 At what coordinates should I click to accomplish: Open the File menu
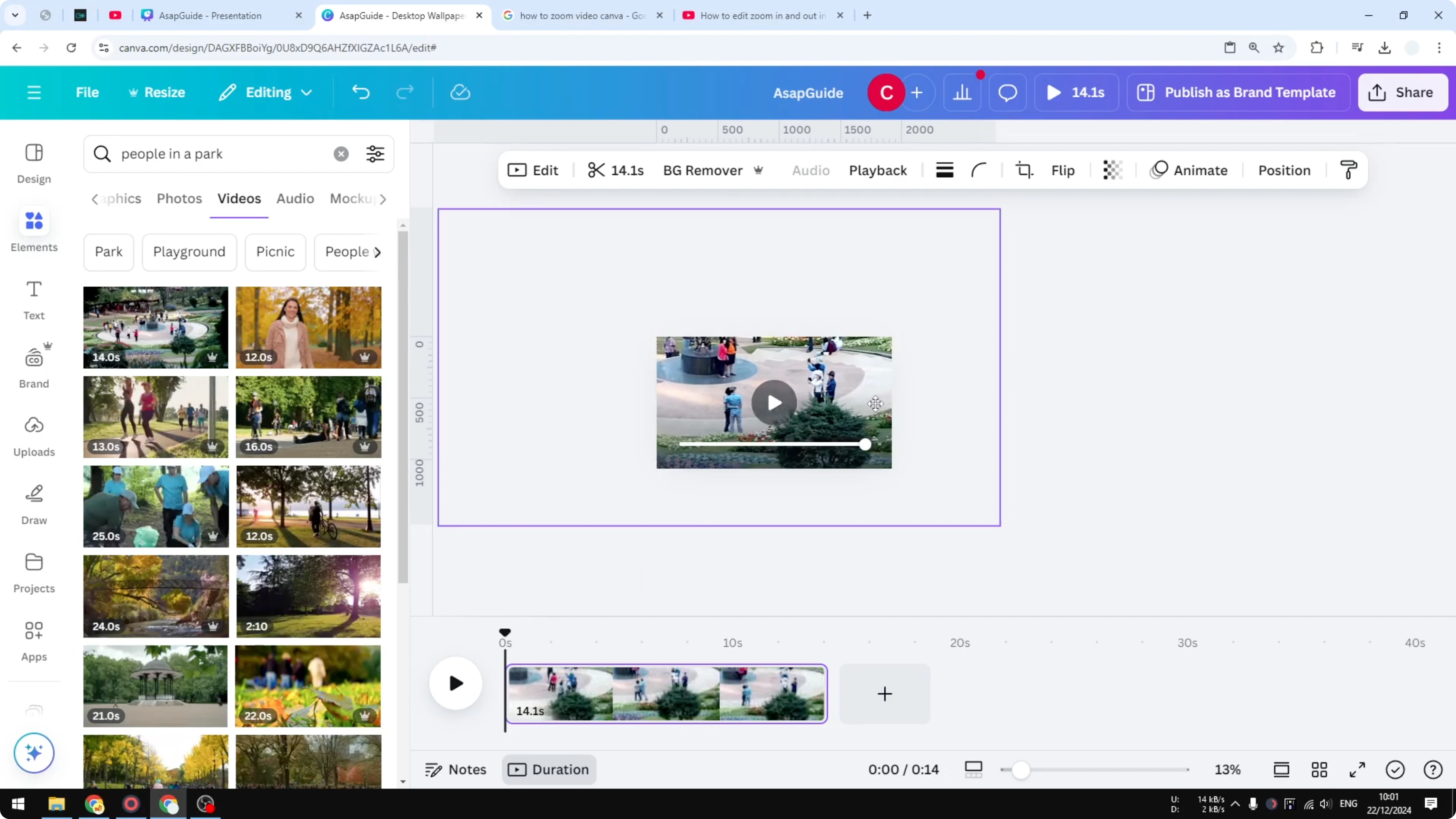pos(87,92)
